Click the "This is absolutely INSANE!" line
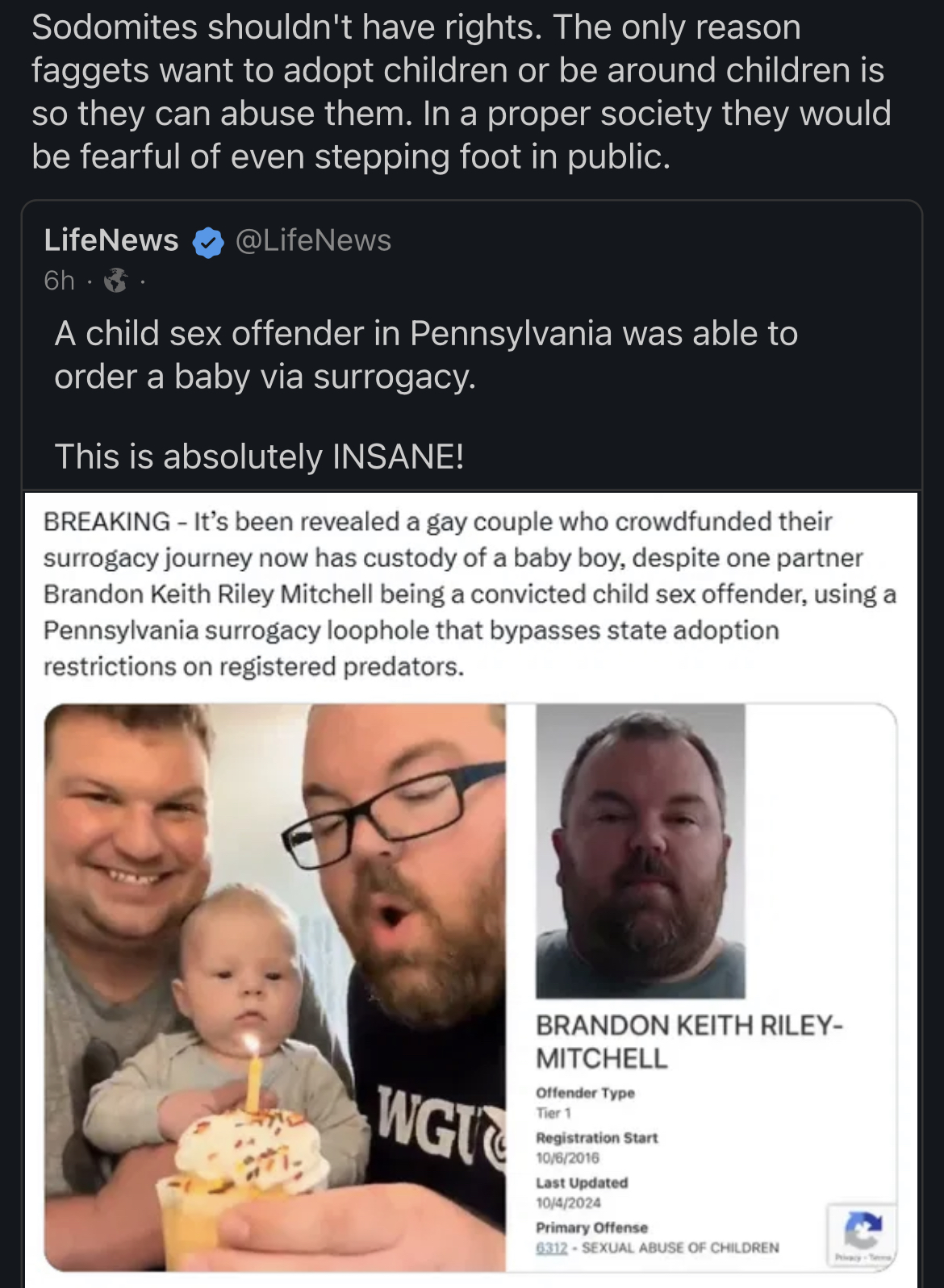Image resolution: width=944 pixels, height=1288 pixels. [259, 456]
